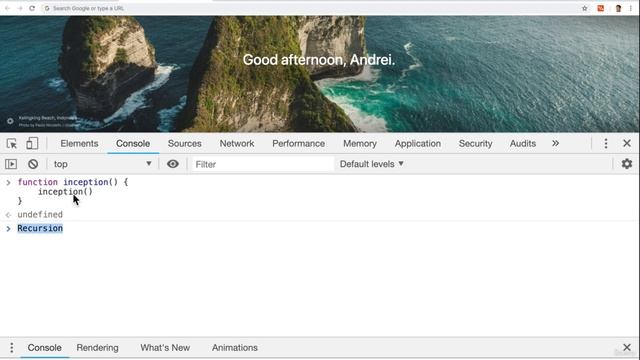Toggle the device toolbar icon

[32, 144]
